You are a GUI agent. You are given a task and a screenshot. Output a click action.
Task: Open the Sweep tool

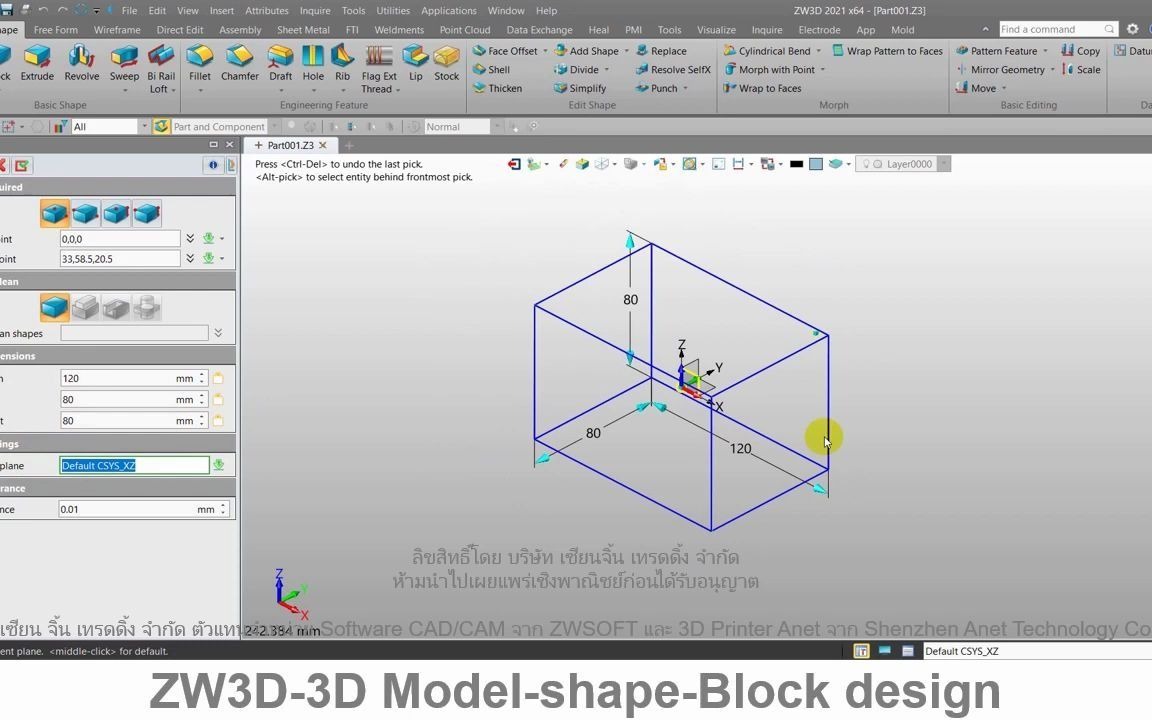click(122, 65)
